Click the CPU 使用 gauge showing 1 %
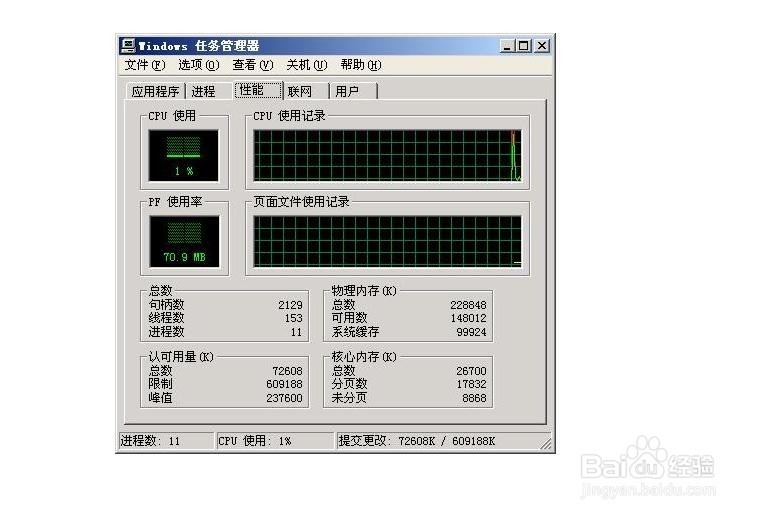Viewport: 757px width, 517px height. [x=183, y=155]
